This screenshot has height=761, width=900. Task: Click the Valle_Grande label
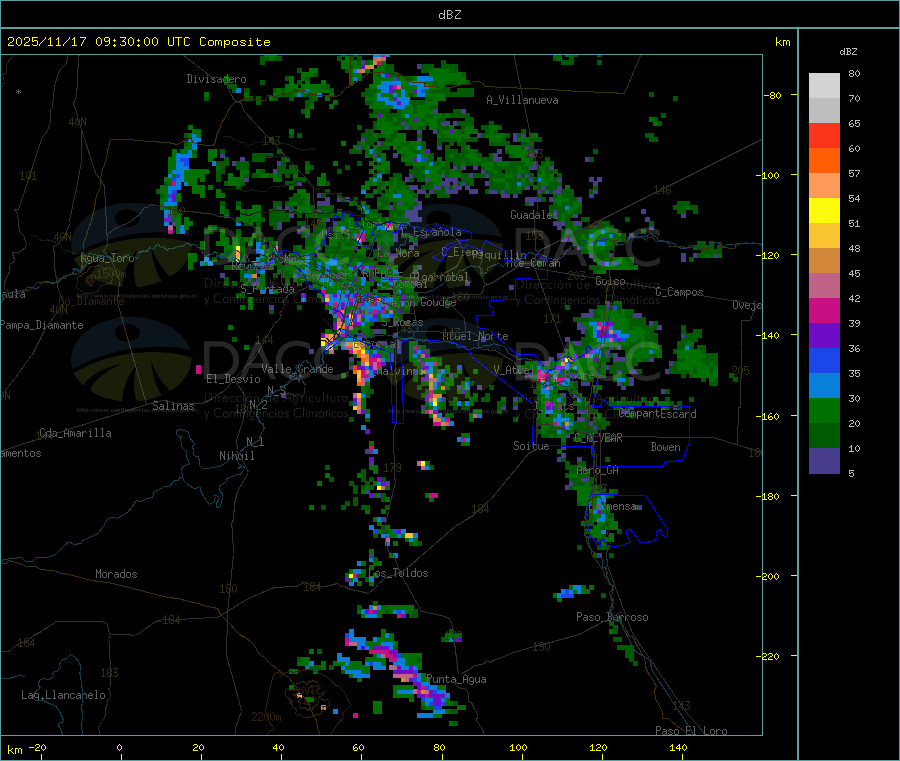click(x=297, y=369)
